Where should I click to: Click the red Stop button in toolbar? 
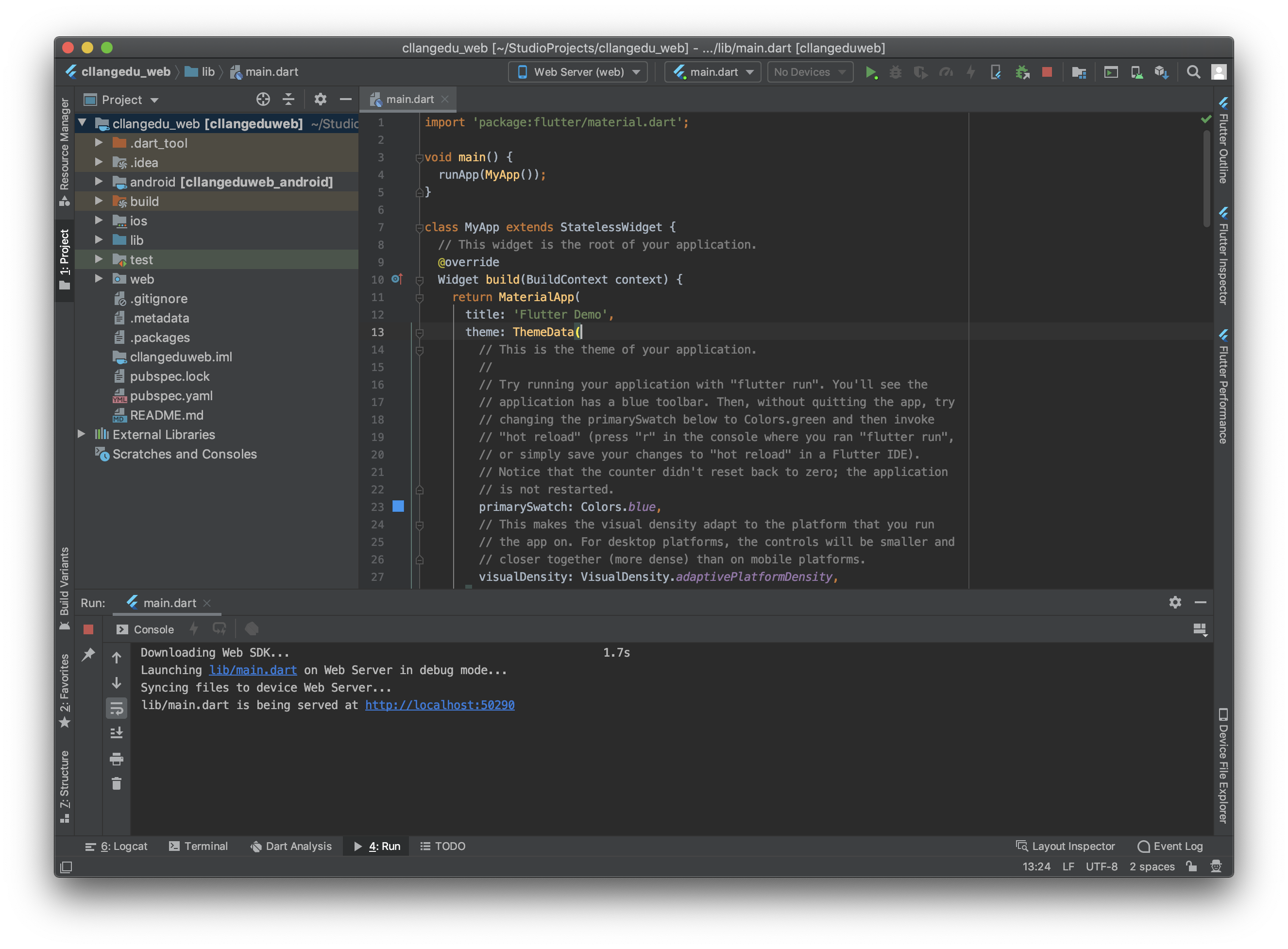(x=1047, y=72)
